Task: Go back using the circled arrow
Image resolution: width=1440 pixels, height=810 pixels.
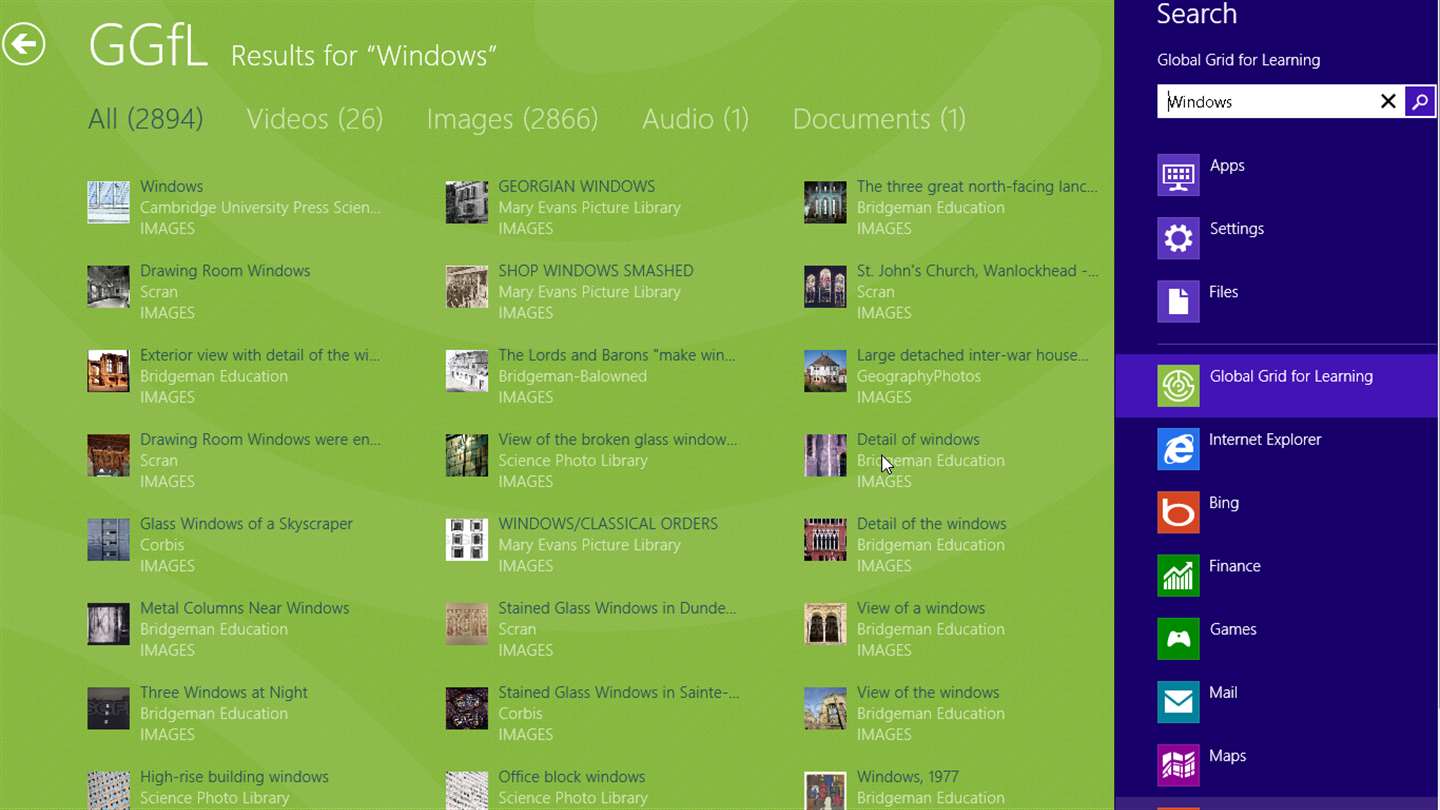Action: pos(24,44)
